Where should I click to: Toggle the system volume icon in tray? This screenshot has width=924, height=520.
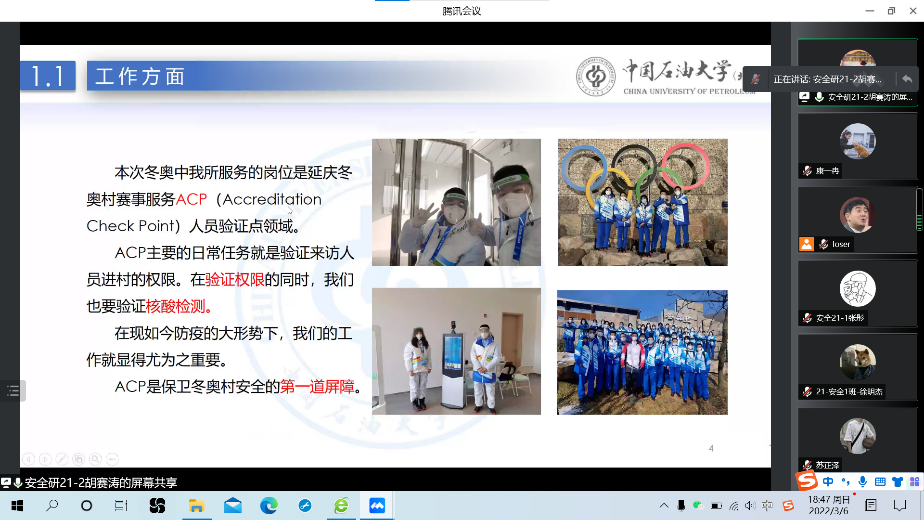750,505
